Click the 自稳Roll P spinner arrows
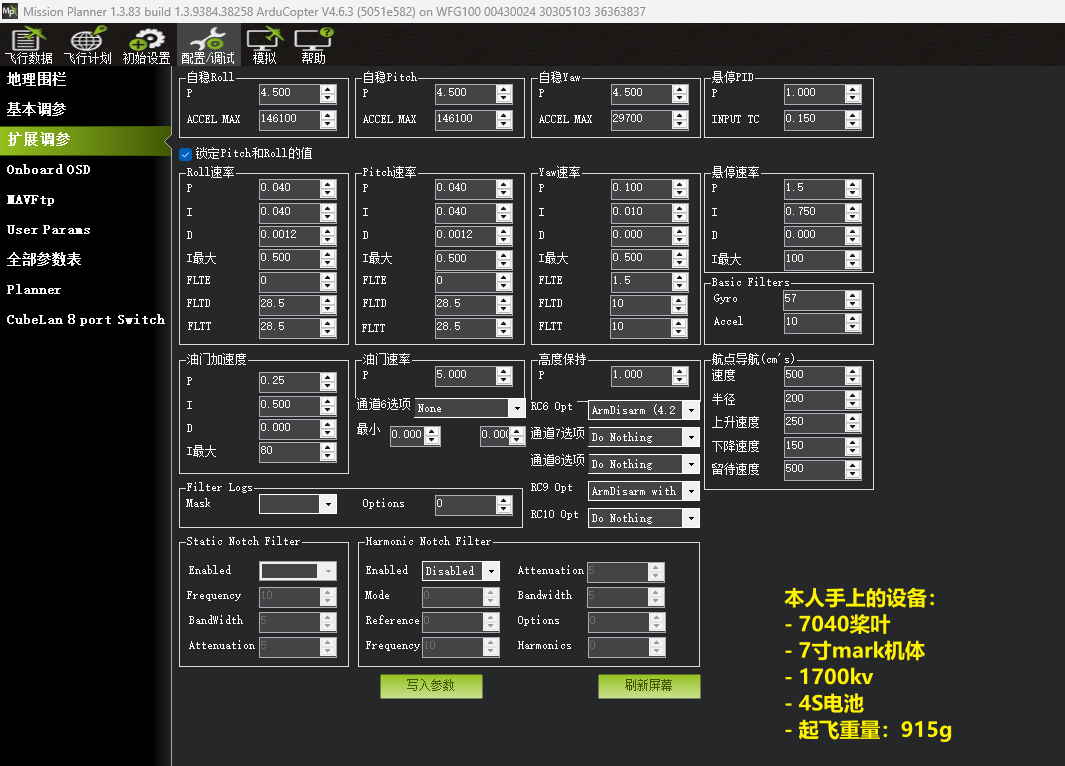 (328, 93)
